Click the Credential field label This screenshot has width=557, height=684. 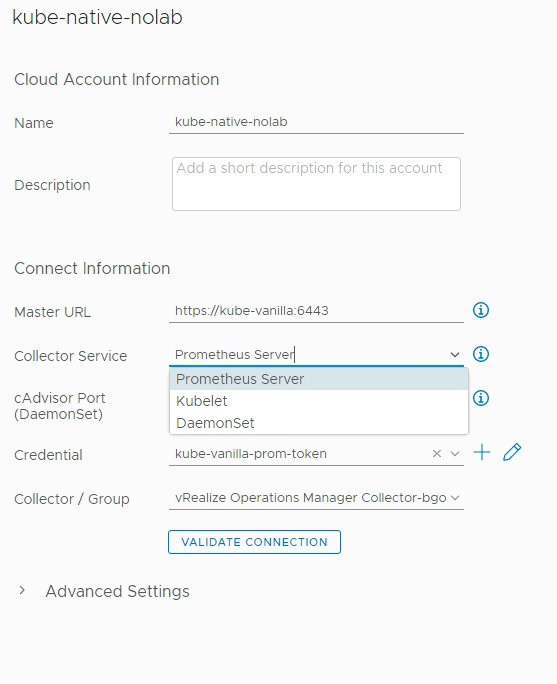click(x=48, y=455)
